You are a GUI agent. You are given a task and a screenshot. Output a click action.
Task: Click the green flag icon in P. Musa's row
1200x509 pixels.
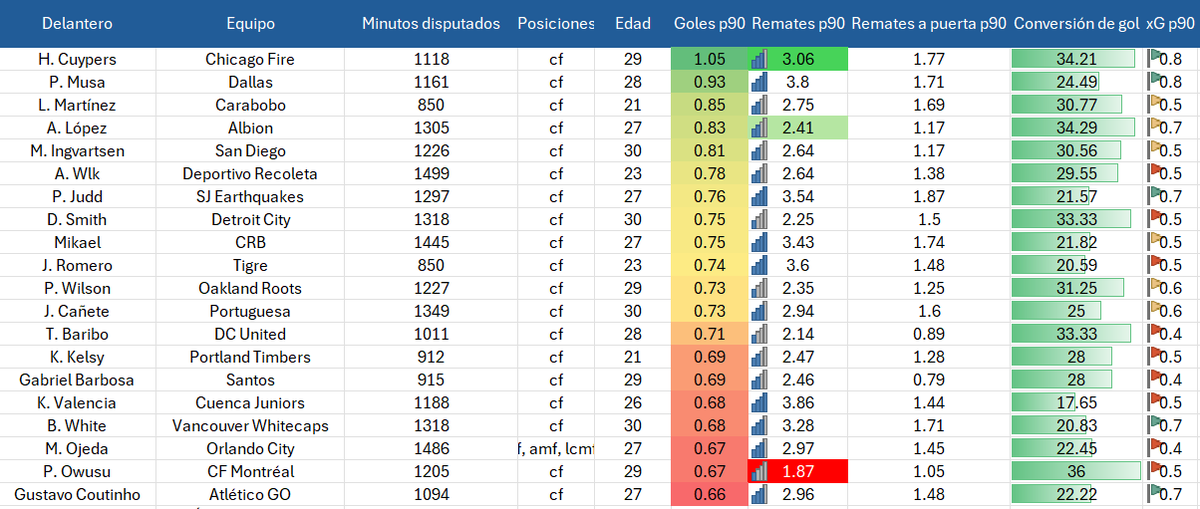(1154, 82)
